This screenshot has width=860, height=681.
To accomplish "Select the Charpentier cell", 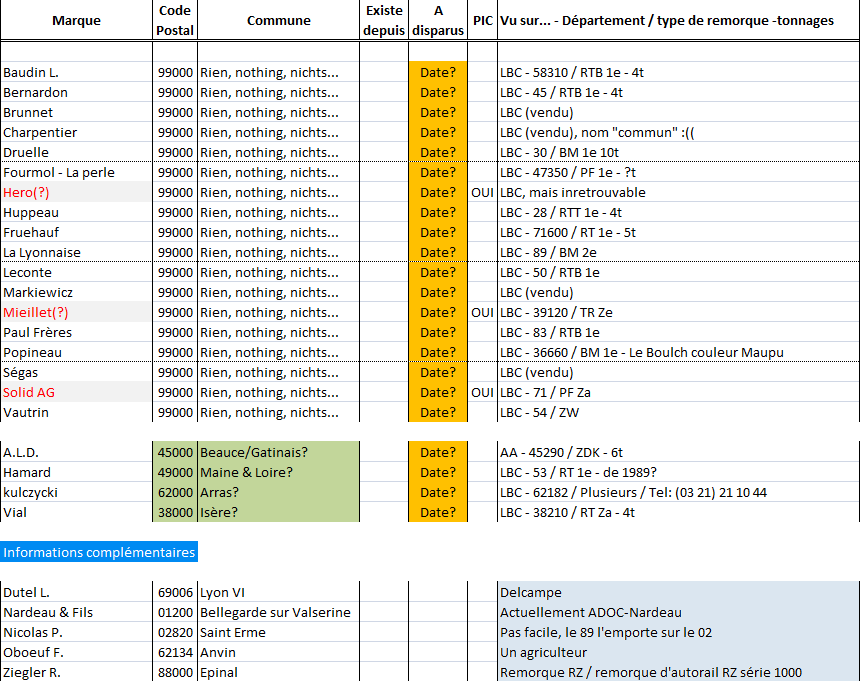I will [76, 132].
